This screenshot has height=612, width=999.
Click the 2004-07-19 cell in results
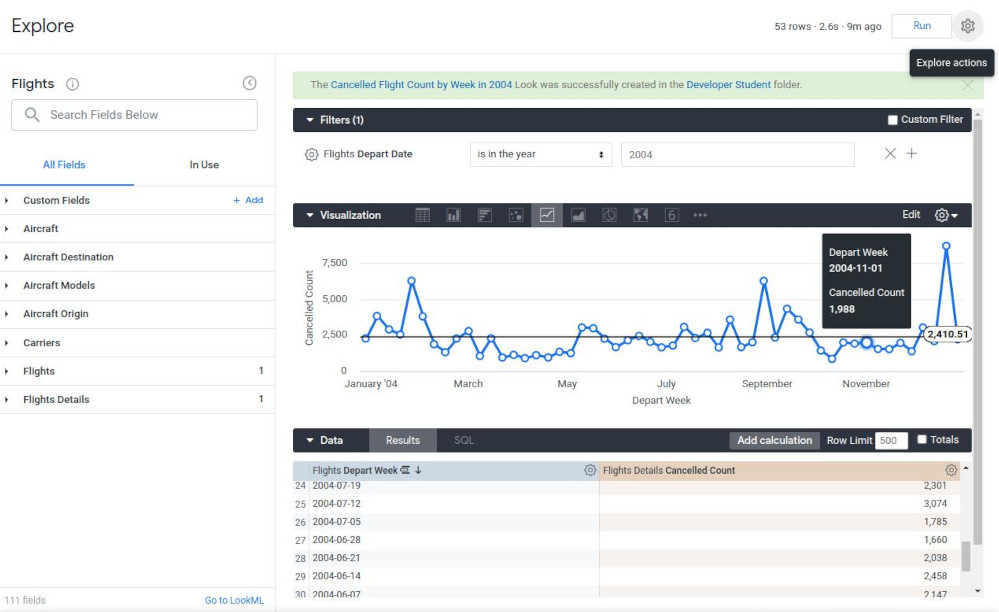[x=336, y=485]
